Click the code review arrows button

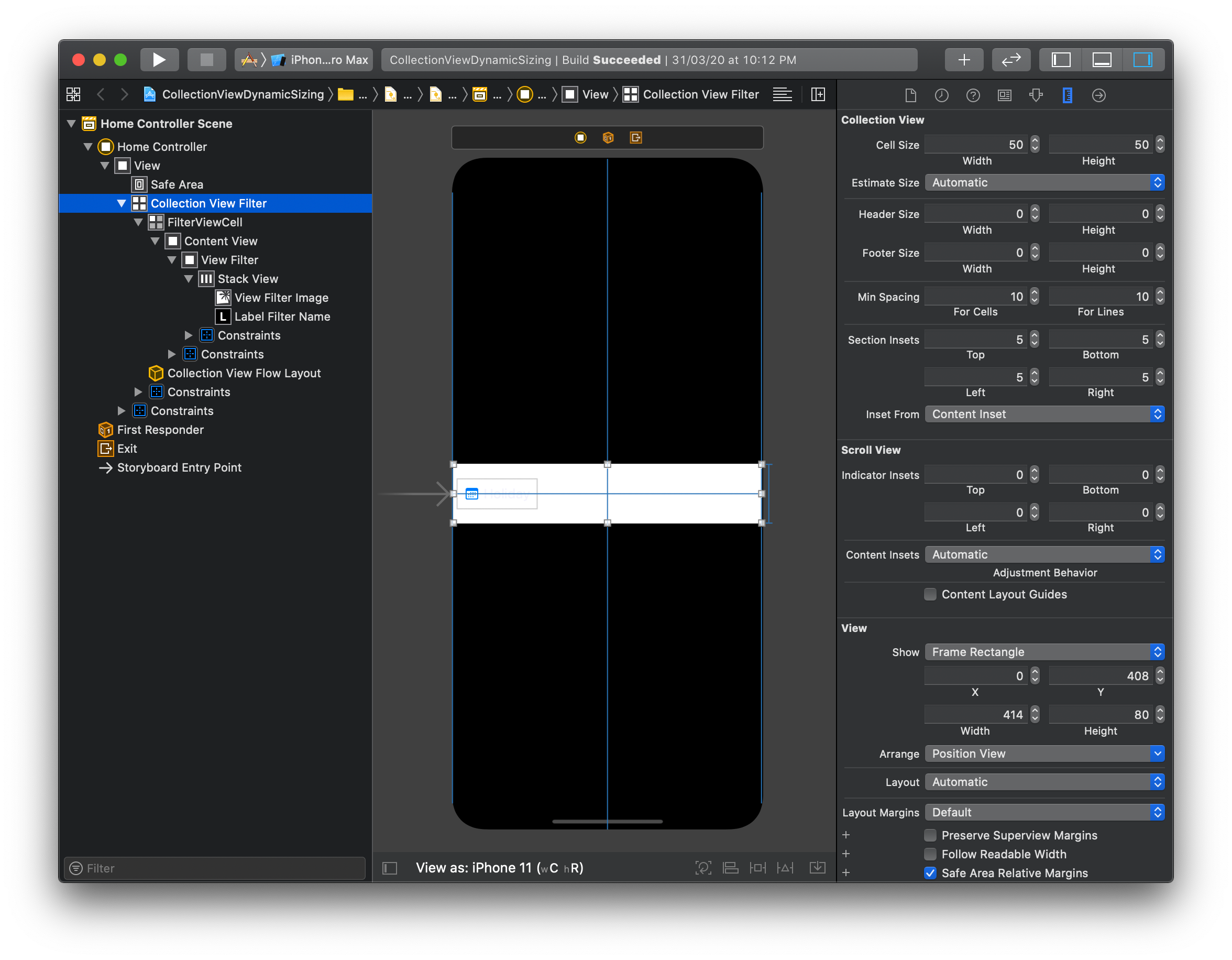(1011, 60)
